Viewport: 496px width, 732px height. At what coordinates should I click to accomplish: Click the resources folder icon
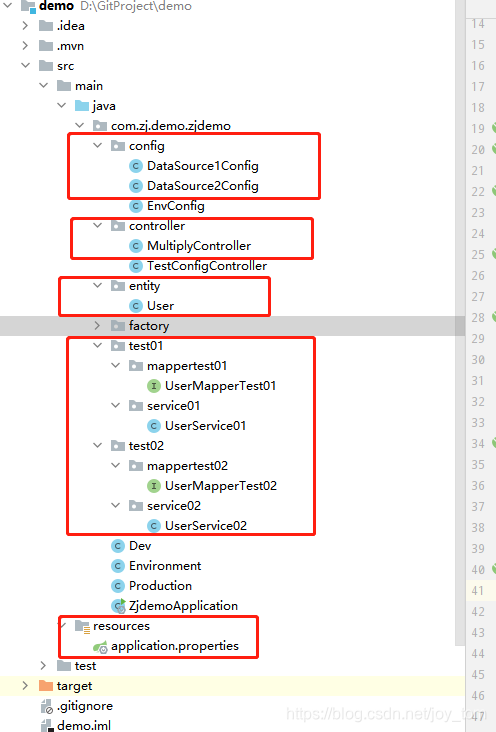(x=82, y=626)
